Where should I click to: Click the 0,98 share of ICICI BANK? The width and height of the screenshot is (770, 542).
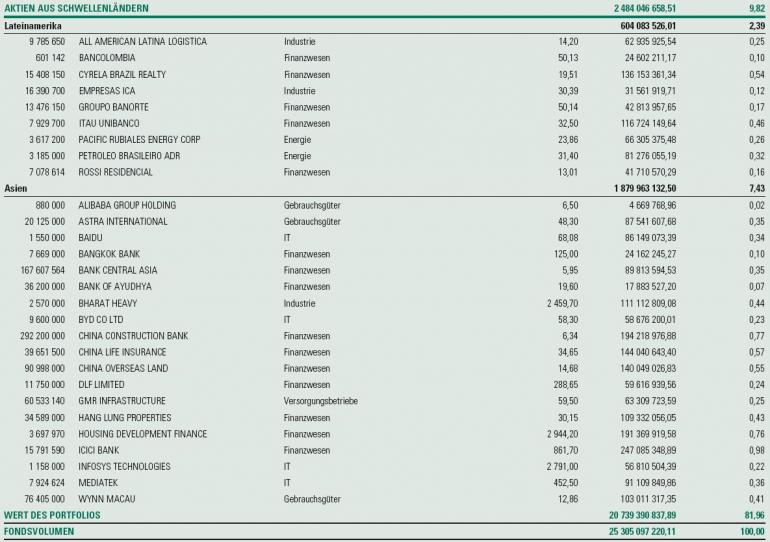[757, 450]
